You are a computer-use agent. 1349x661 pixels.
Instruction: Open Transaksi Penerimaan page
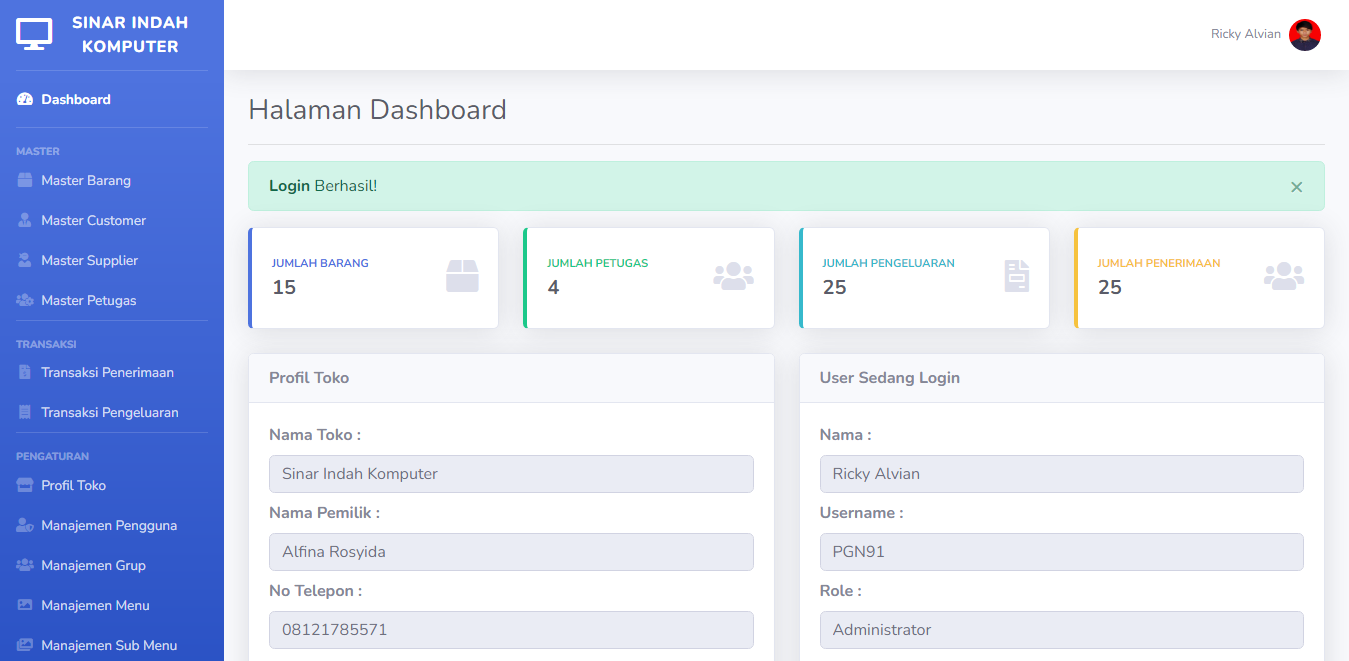(x=107, y=373)
